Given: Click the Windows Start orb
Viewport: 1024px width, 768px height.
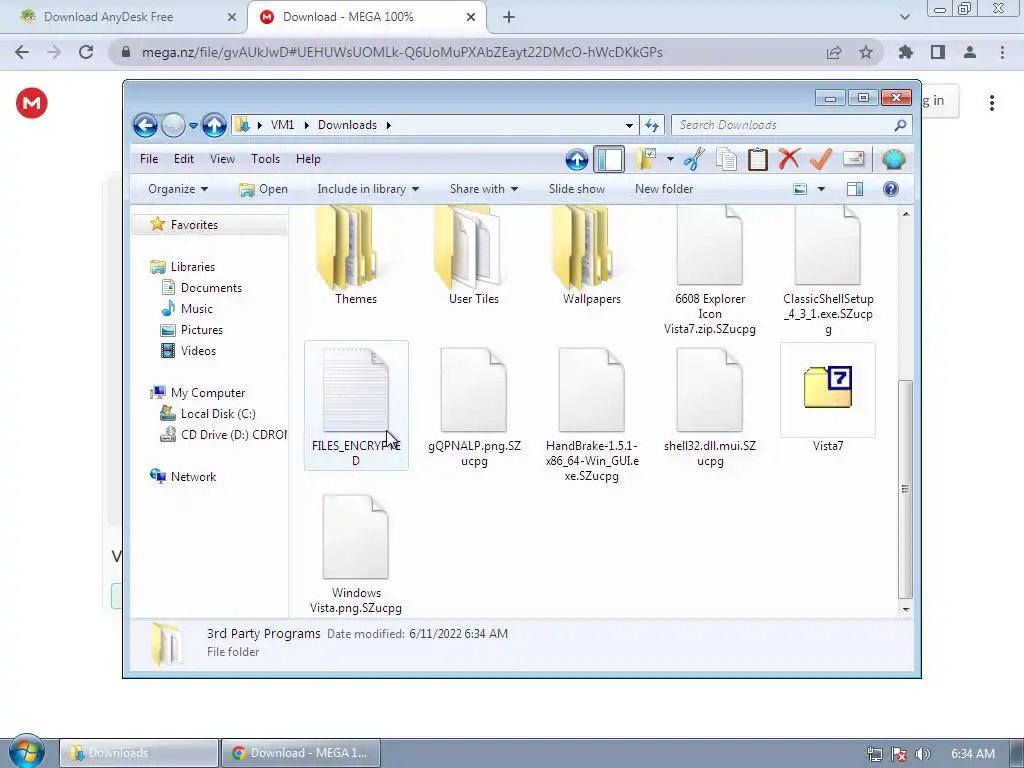Looking at the screenshot, I should (x=27, y=752).
